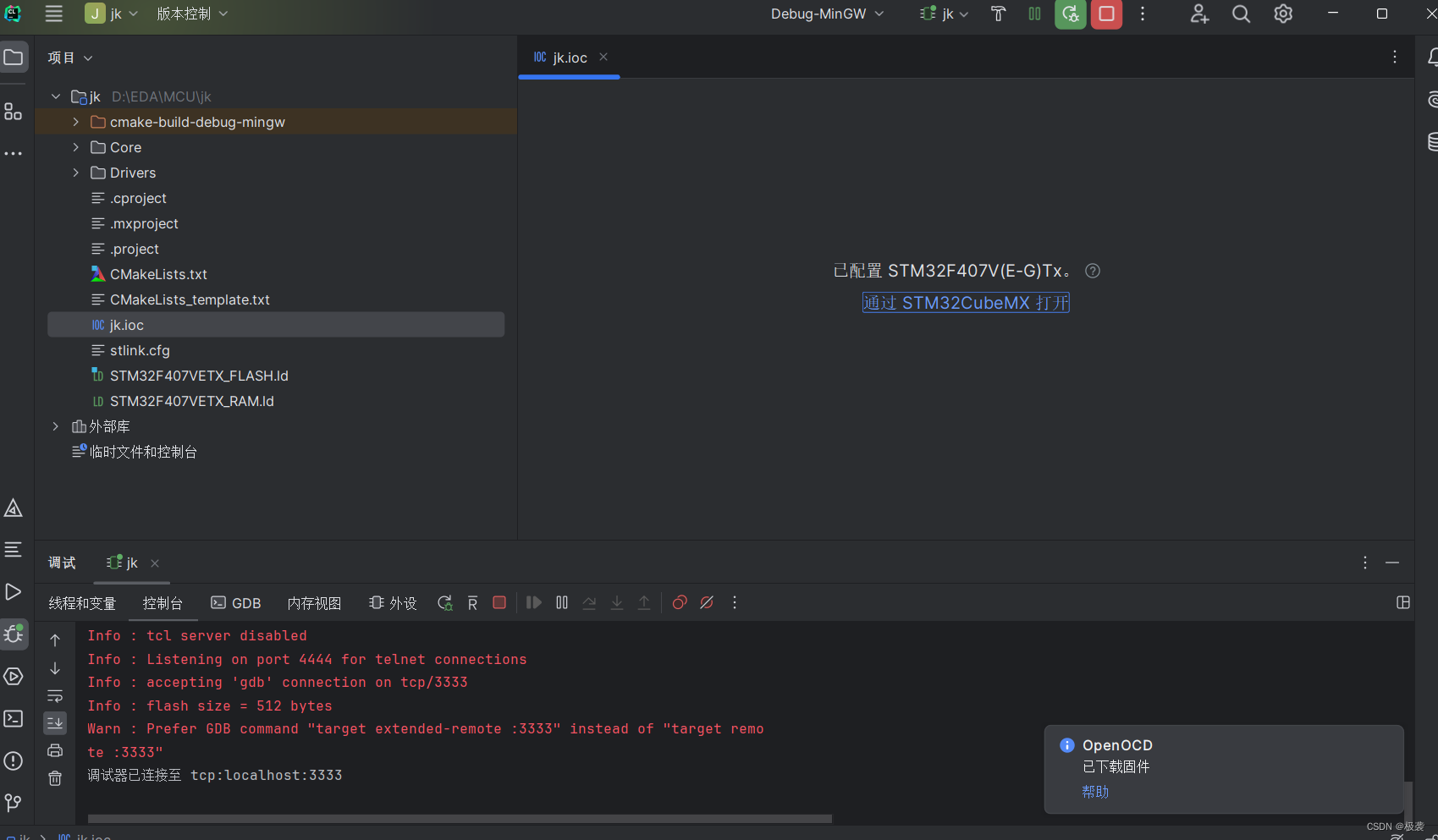Click stop icon in debug toolbar
This screenshot has width=1438, height=840.
point(499,602)
